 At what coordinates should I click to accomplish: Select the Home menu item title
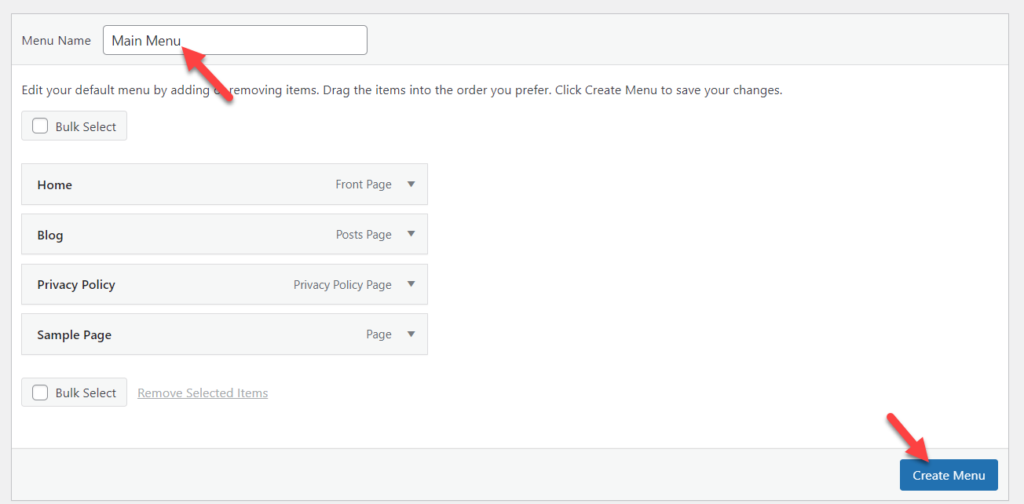(55, 185)
